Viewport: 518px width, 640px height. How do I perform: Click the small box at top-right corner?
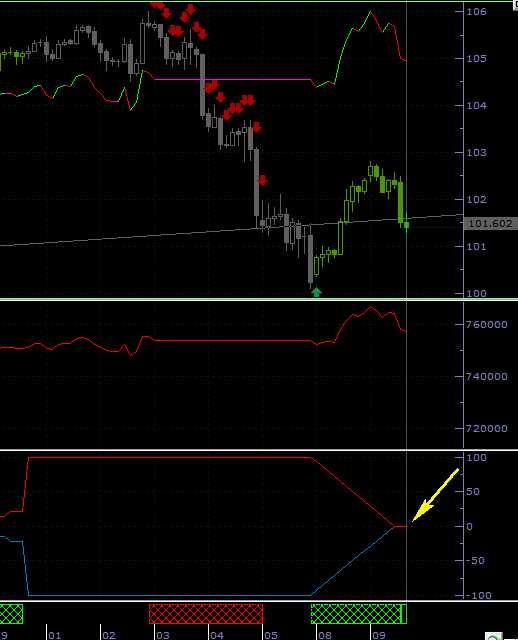pyautogui.click(x=516, y=3)
